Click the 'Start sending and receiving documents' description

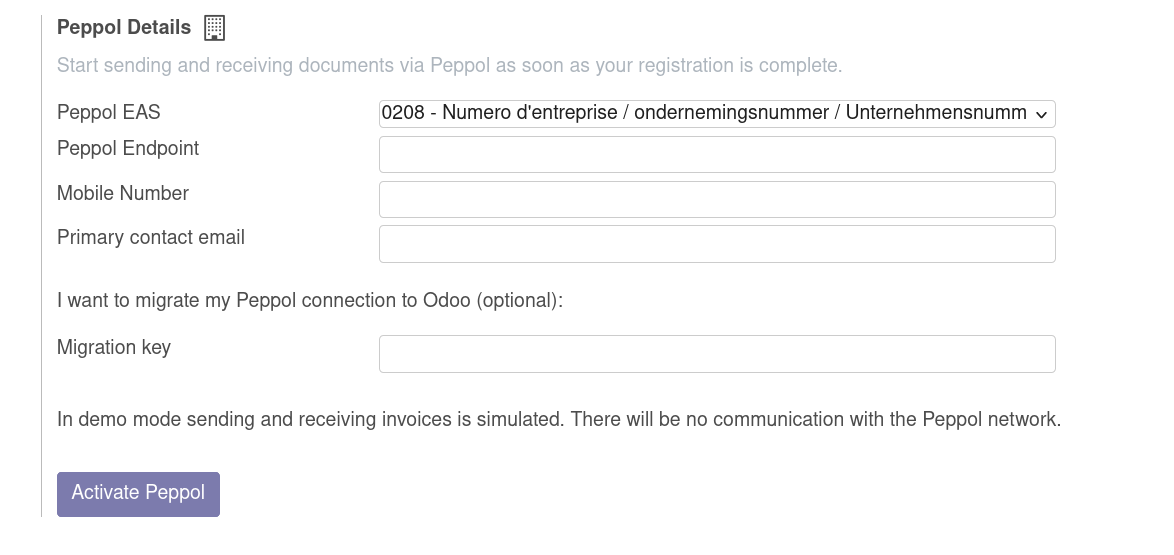click(x=449, y=66)
